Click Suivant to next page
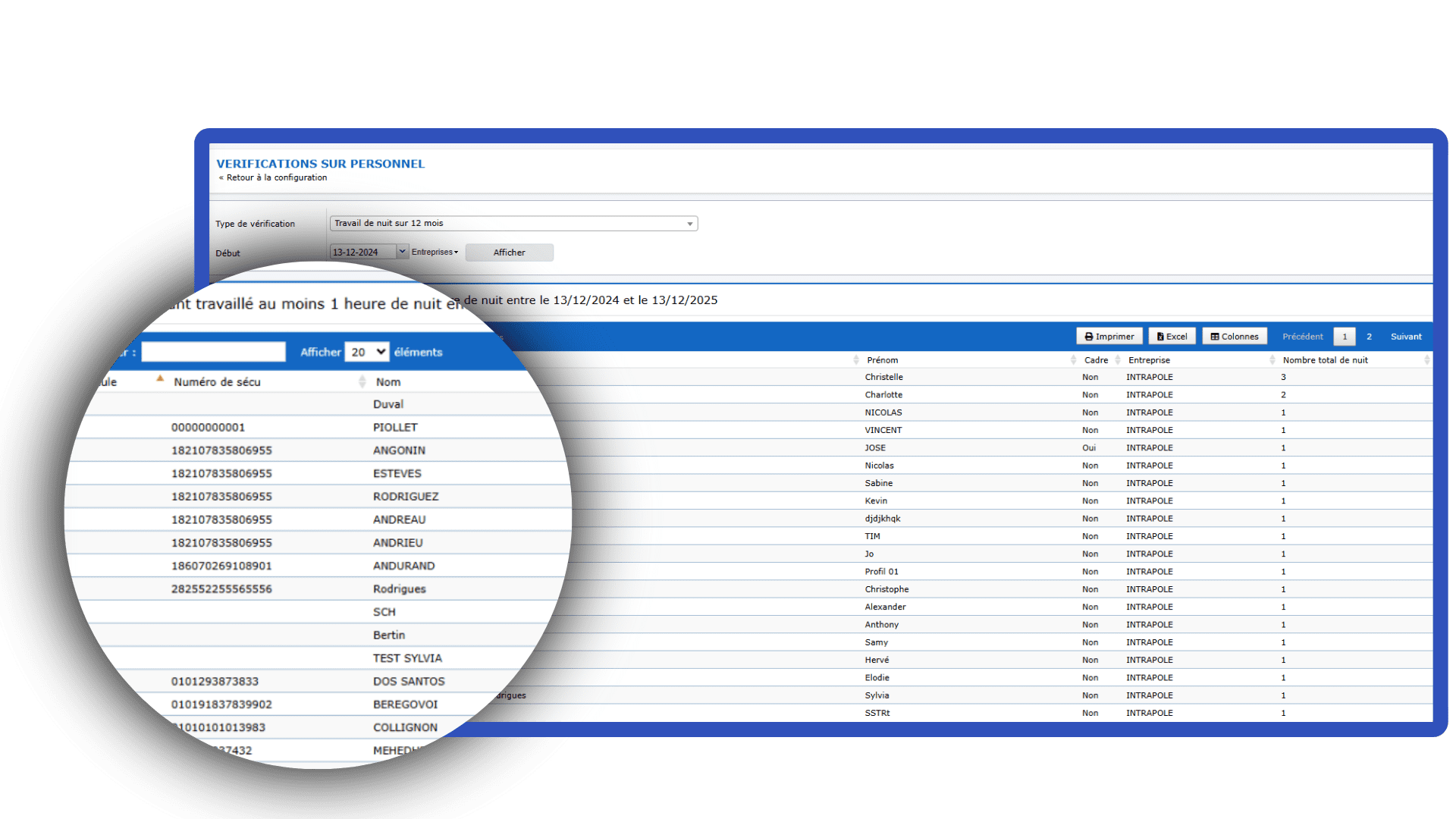Screen dimensions: 1456x819 click(x=1405, y=337)
